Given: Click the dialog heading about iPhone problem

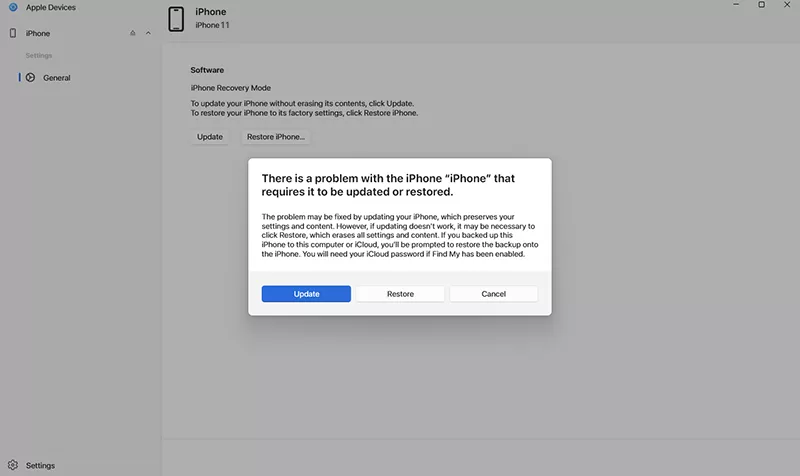Looking at the screenshot, I should tap(388, 185).
